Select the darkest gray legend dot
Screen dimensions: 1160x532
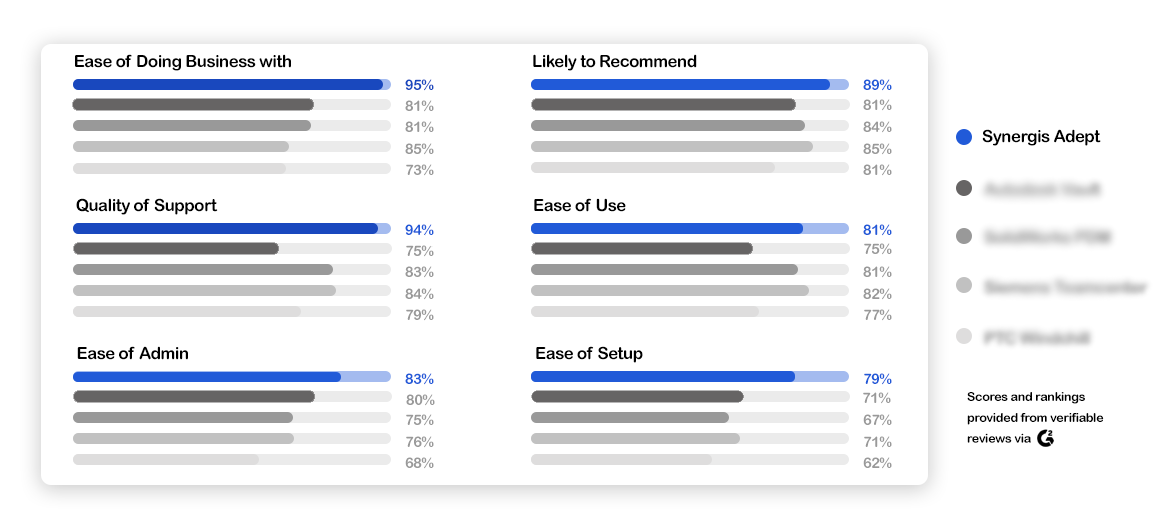[963, 188]
